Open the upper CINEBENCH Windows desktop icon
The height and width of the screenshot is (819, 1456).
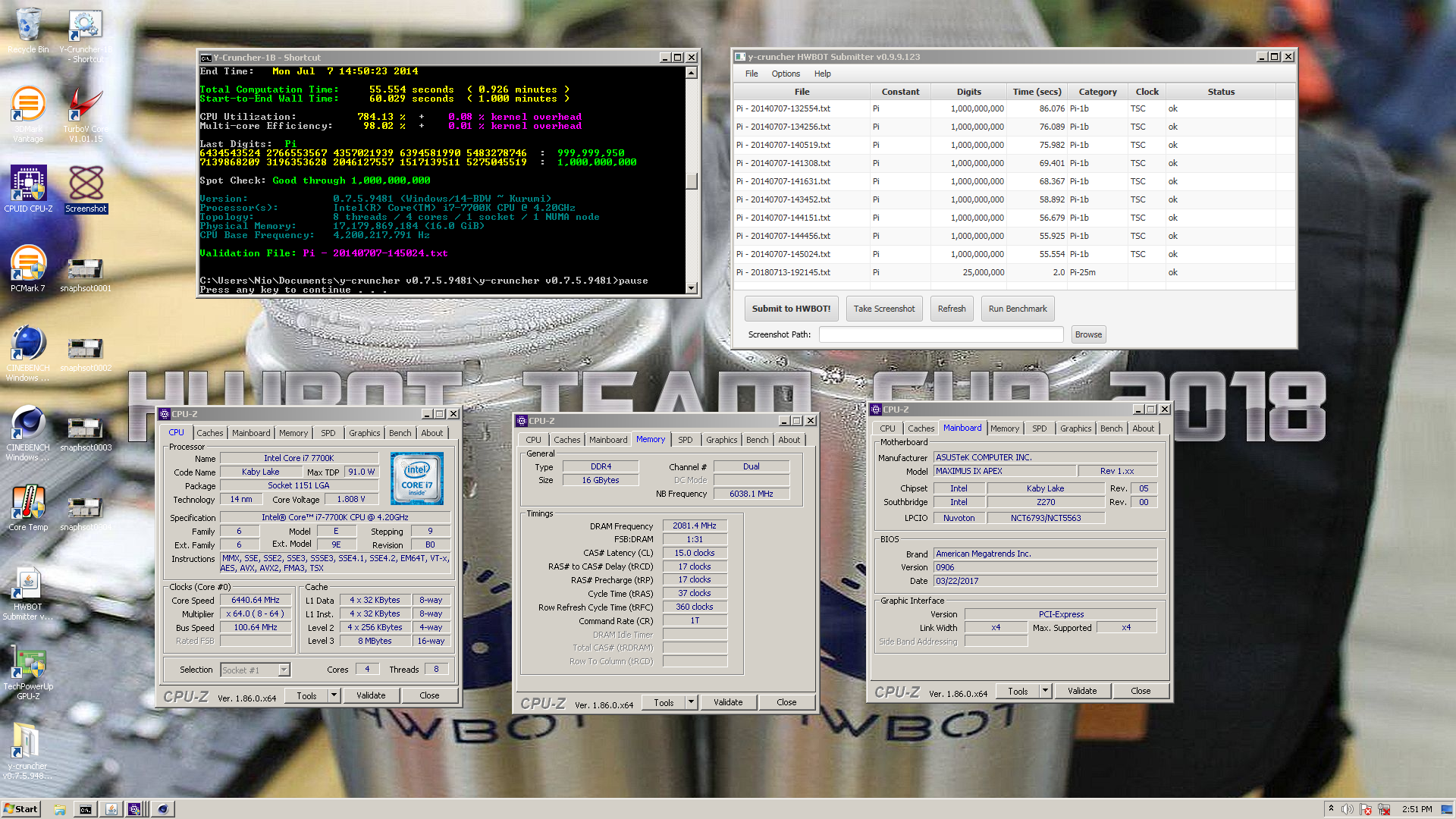click(28, 353)
